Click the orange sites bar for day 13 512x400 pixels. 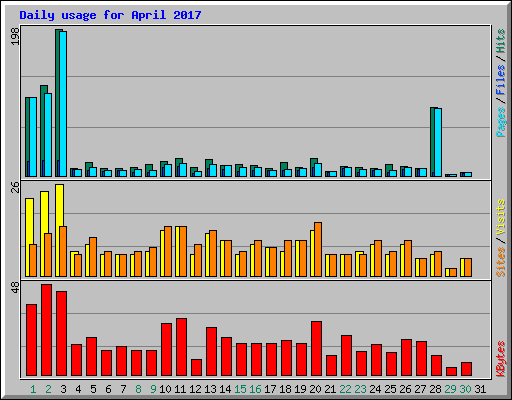coord(213,254)
